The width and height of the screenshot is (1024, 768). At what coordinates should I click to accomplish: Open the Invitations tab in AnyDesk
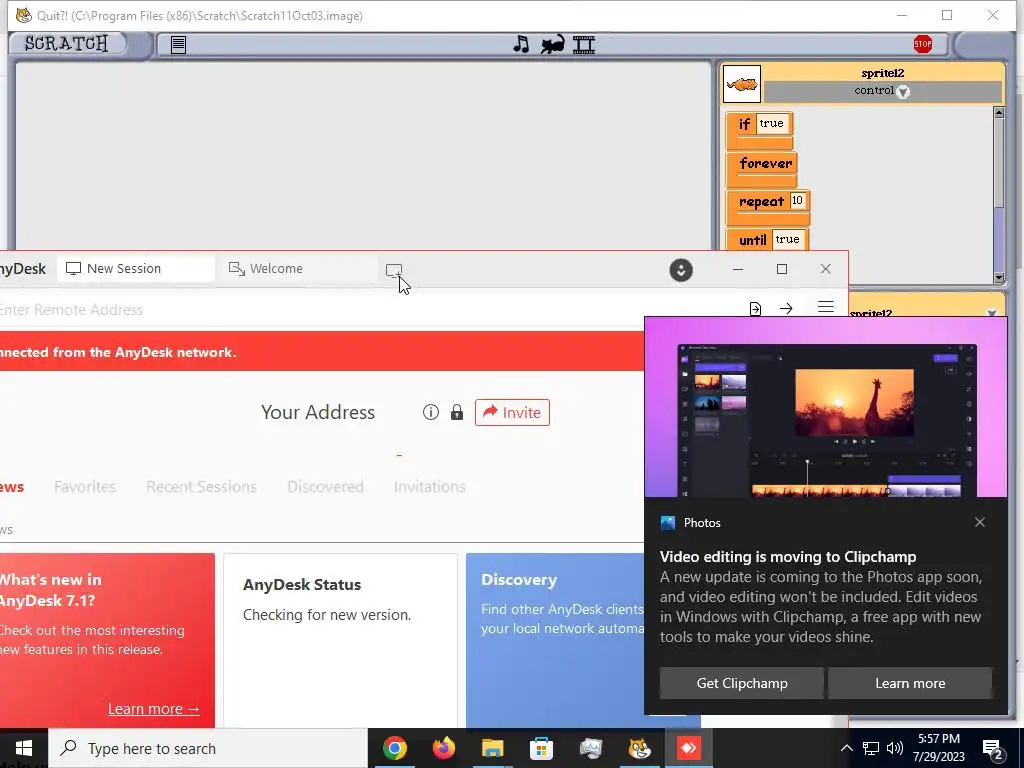click(x=430, y=487)
